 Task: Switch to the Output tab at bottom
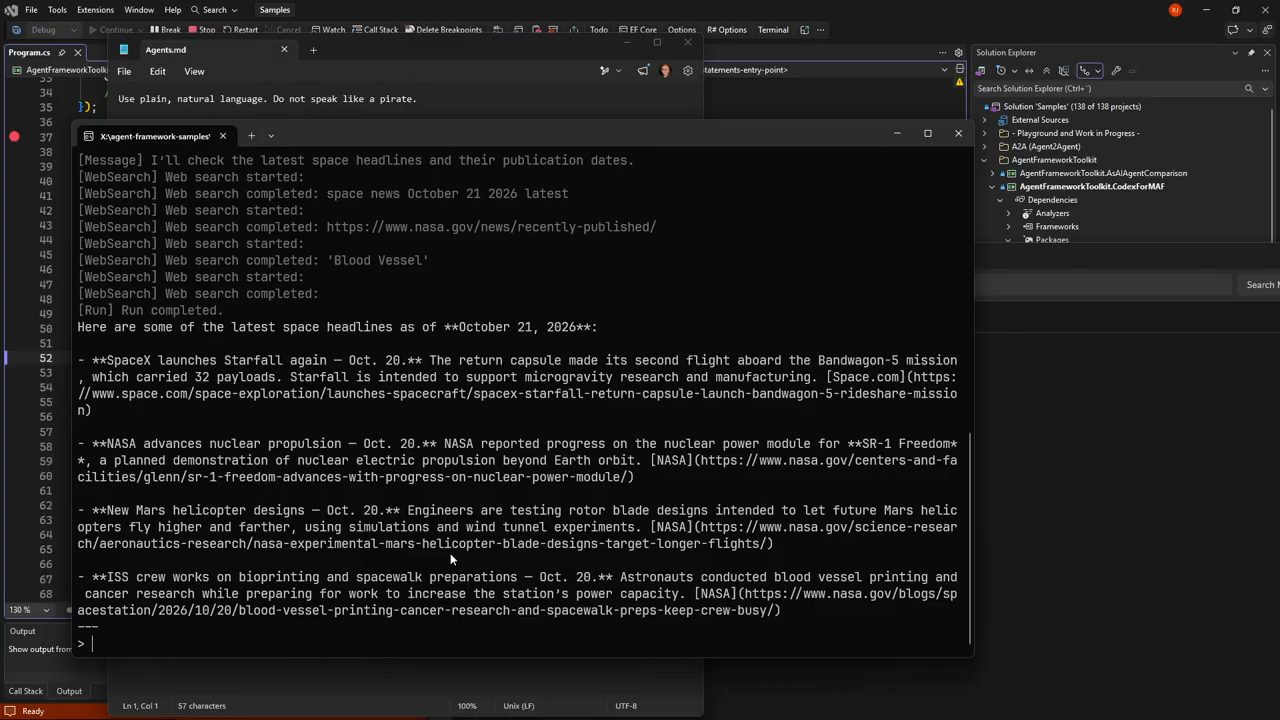coord(69,691)
